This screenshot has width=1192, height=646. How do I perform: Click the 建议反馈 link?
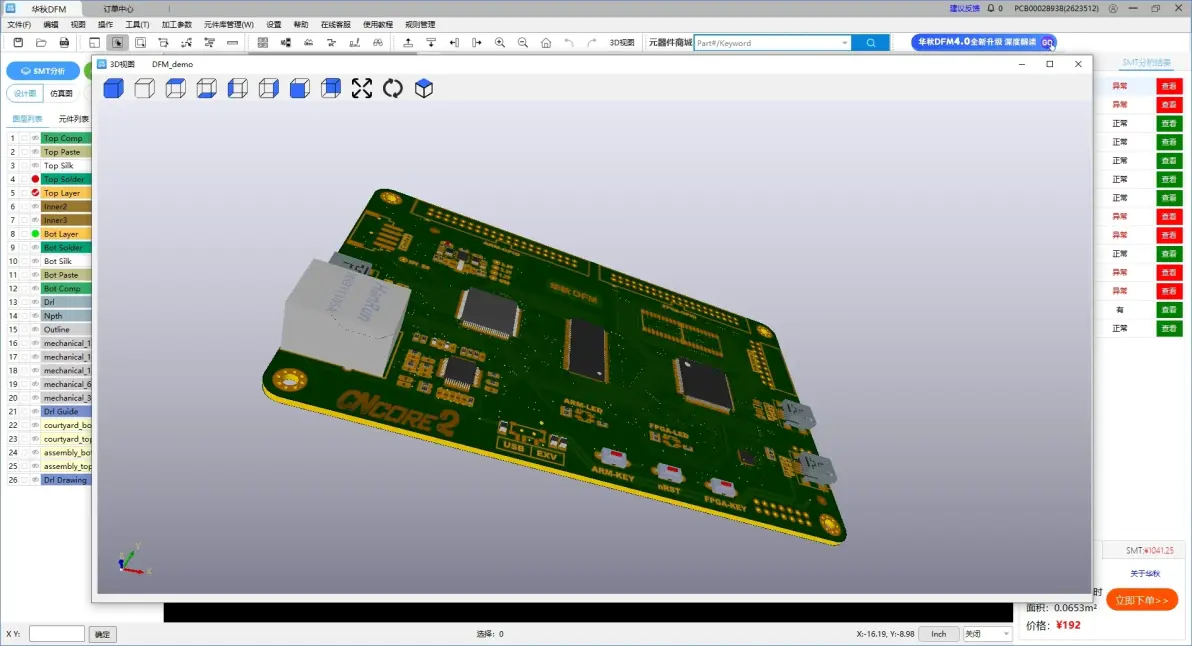click(964, 8)
